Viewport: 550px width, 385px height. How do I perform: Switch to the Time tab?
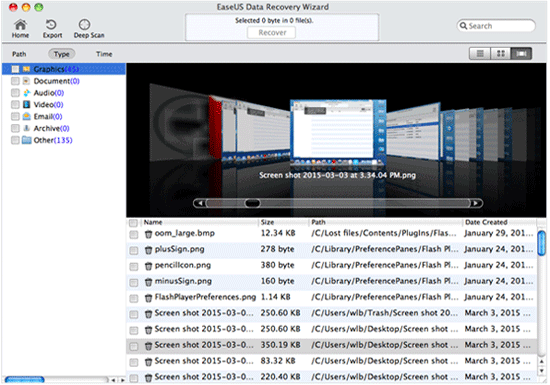pyautogui.click(x=104, y=54)
